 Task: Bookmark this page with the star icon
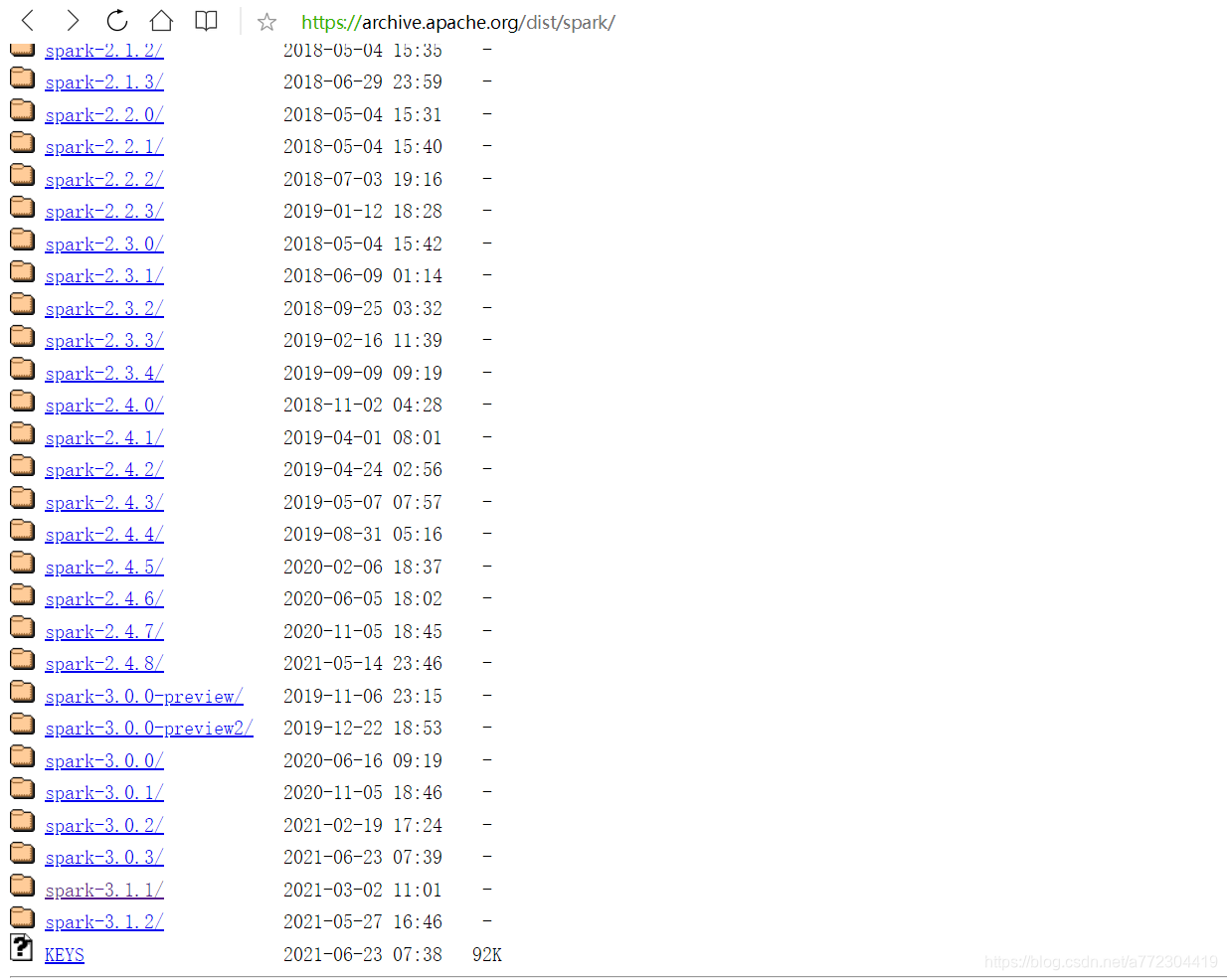pos(266,22)
